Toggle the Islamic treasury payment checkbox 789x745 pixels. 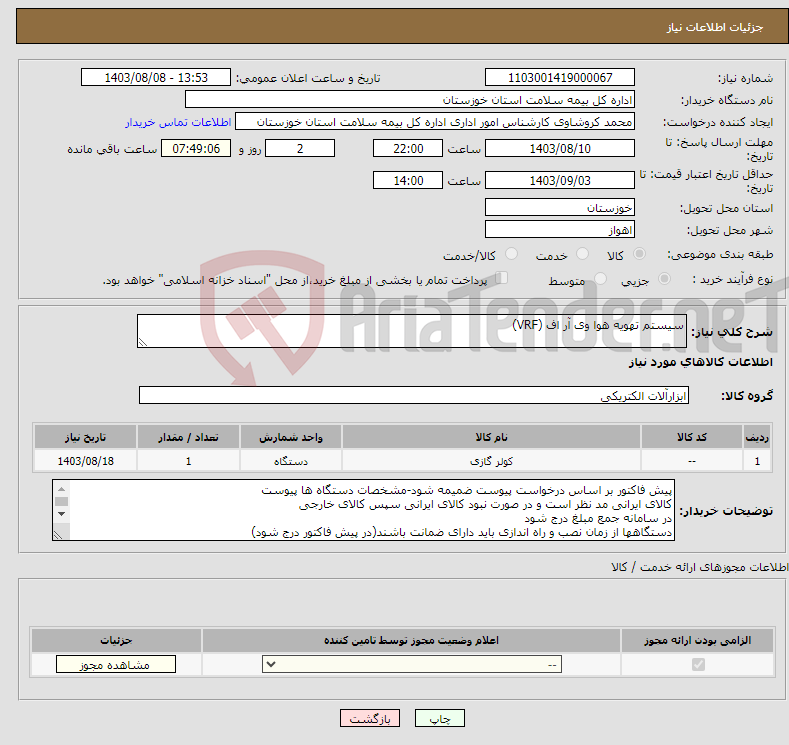[x=501, y=278]
